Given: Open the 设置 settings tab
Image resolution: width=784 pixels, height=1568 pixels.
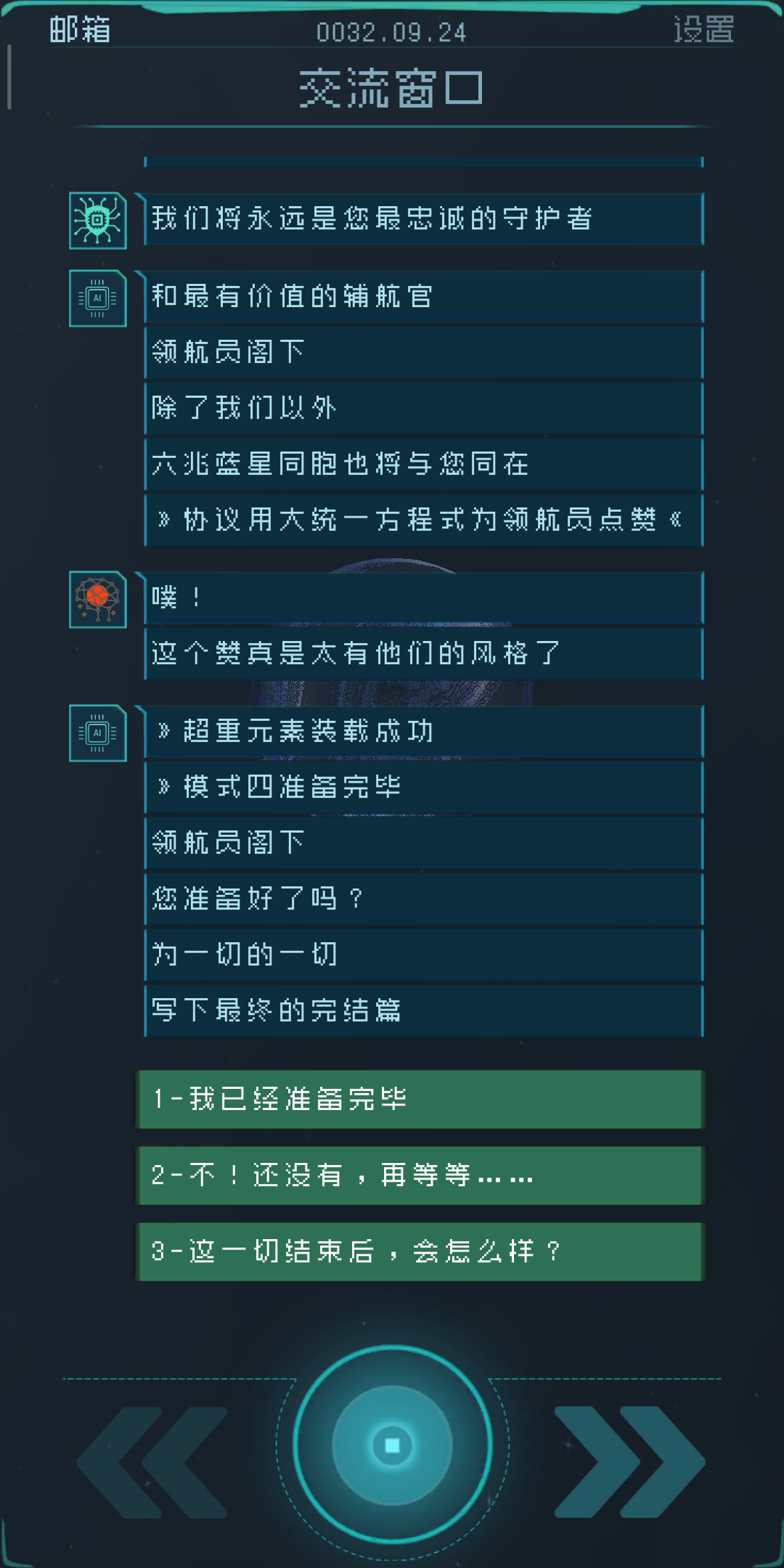Looking at the screenshot, I should [x=703, y=30].
